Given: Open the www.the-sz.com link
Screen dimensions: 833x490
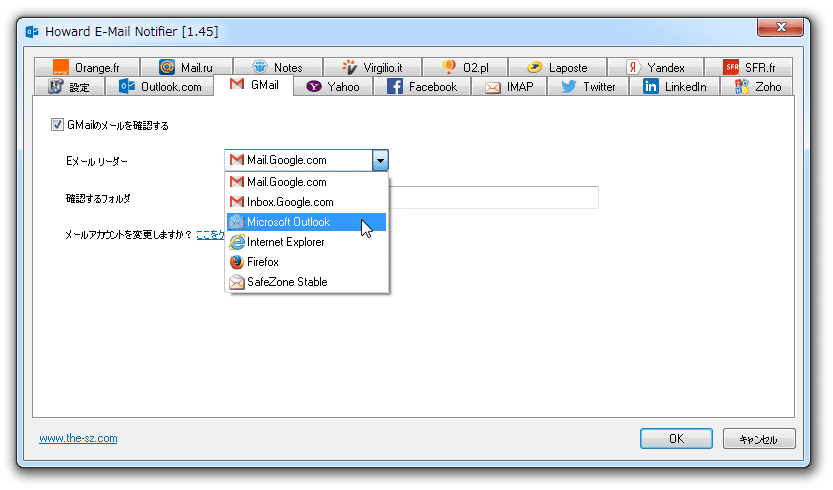Looking at the screenshot, I should pyautogui.click(x=78, y=438).
